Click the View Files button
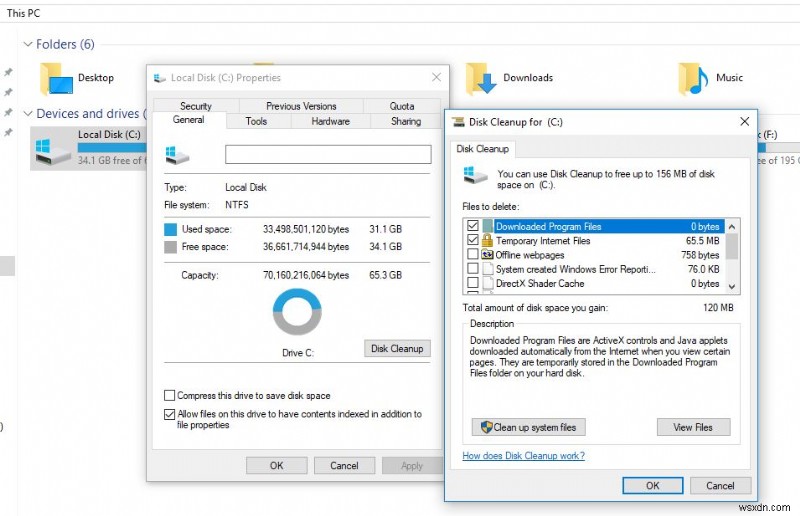The image size is (800, 516). [693, 427]
